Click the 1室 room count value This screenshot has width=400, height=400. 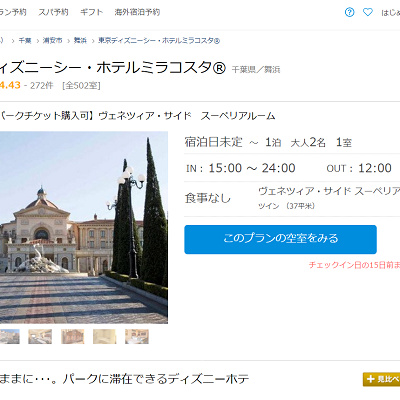(x=344, y=143)
